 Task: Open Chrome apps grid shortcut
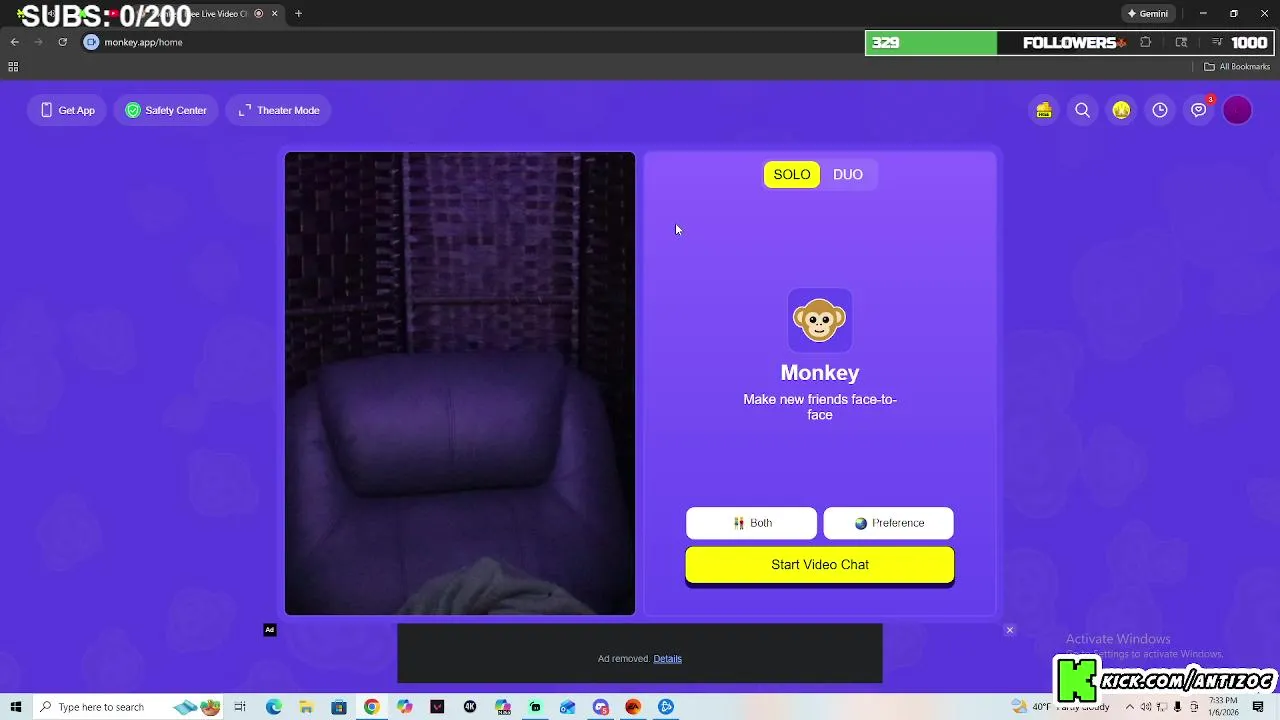[13, 67]
